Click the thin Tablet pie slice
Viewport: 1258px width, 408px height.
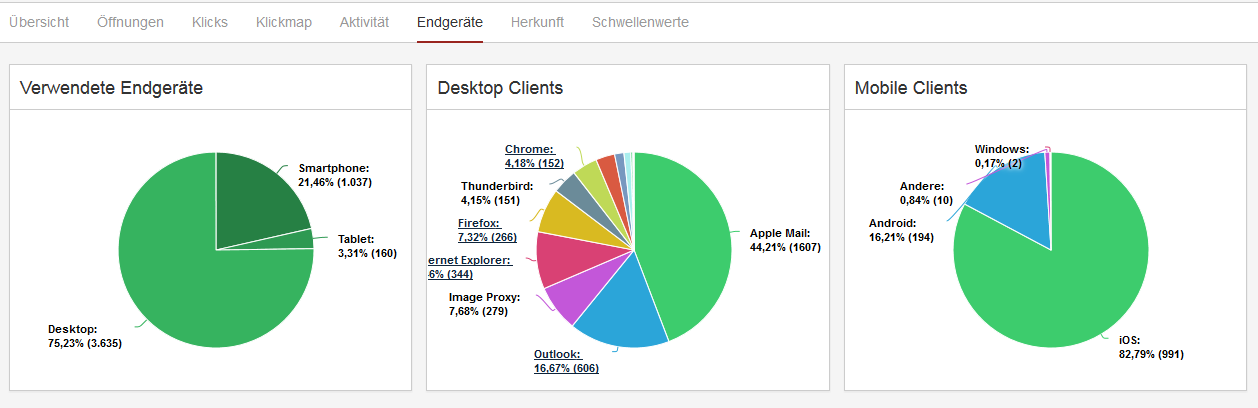[290, 241]
